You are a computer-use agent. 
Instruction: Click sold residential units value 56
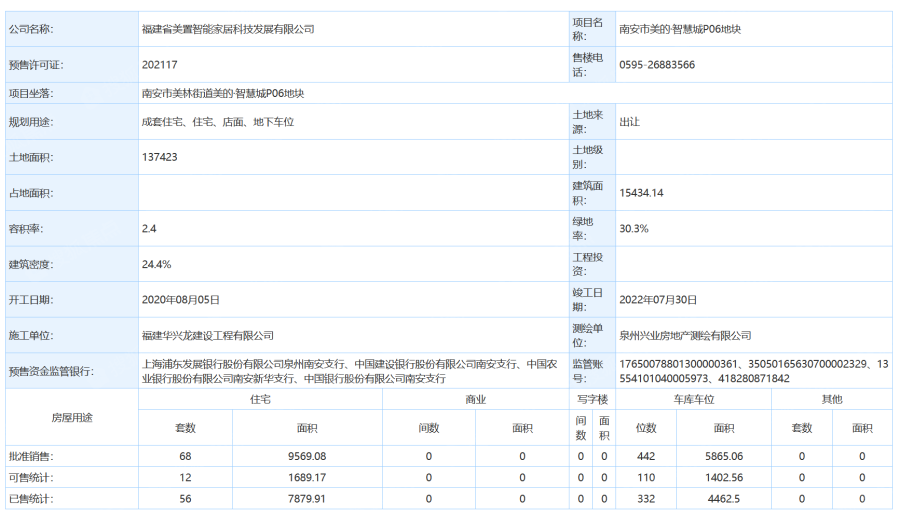[185, 499]
